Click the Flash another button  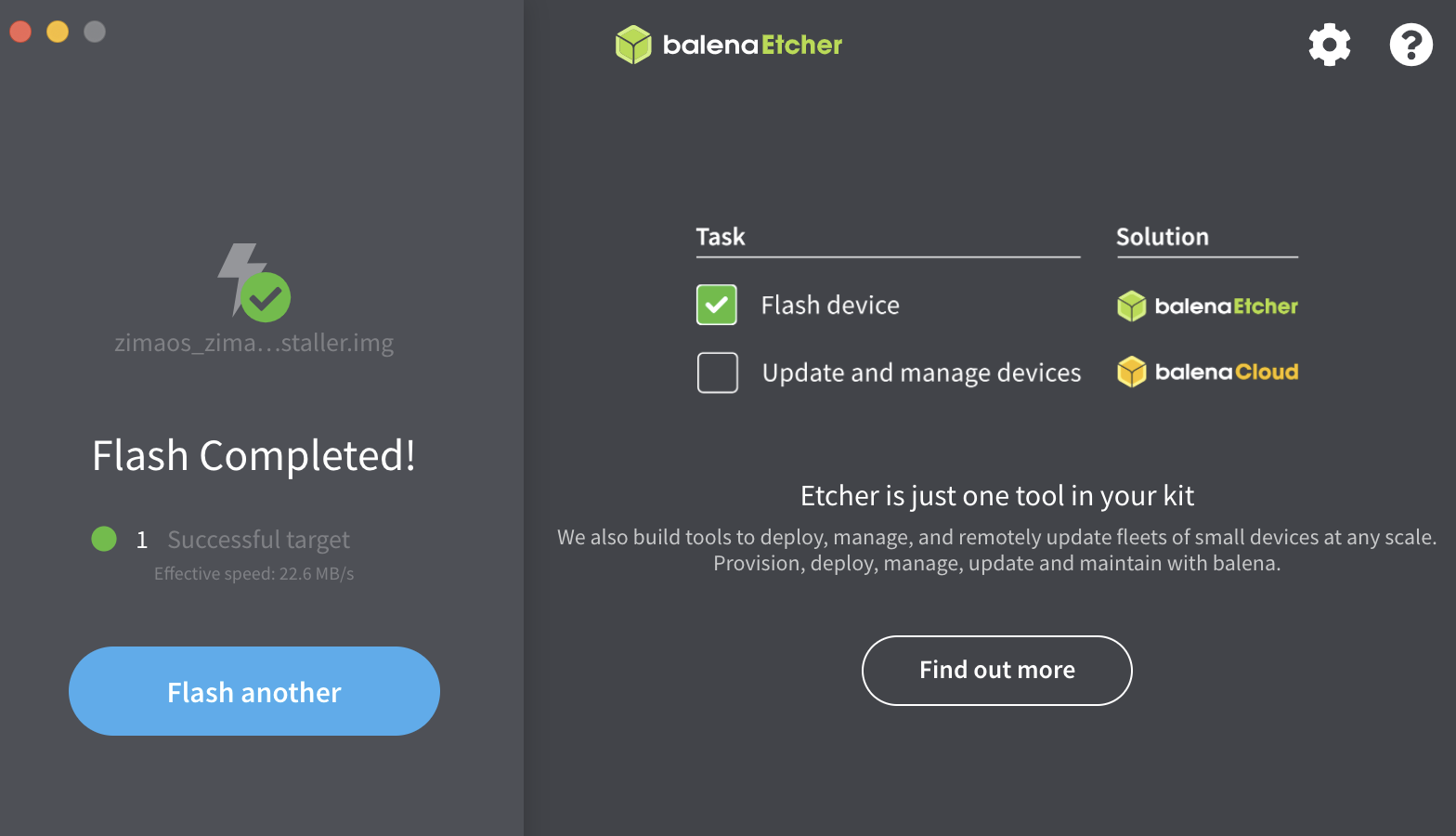254,691
